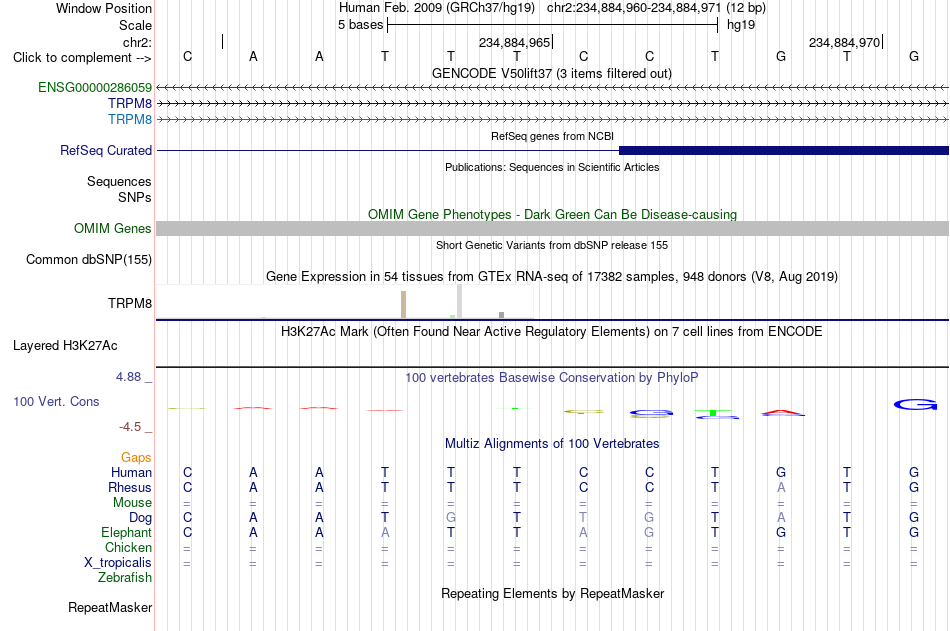Click the Scale label
950x631 pixels.
point(135,25)
